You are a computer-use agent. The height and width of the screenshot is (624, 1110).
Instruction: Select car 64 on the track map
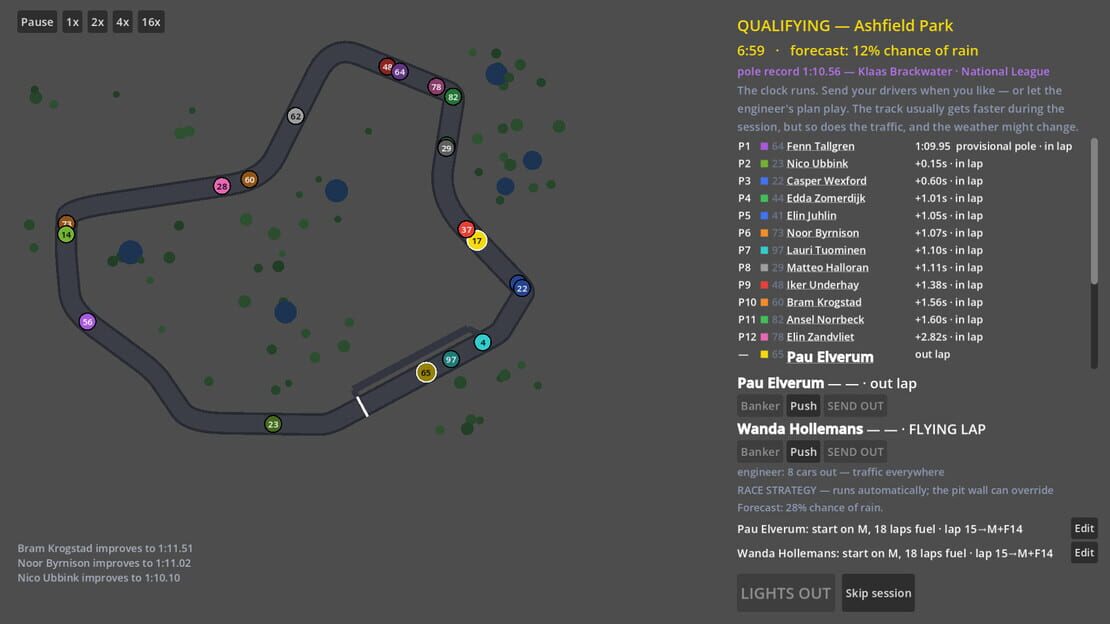tap(400, 72)
